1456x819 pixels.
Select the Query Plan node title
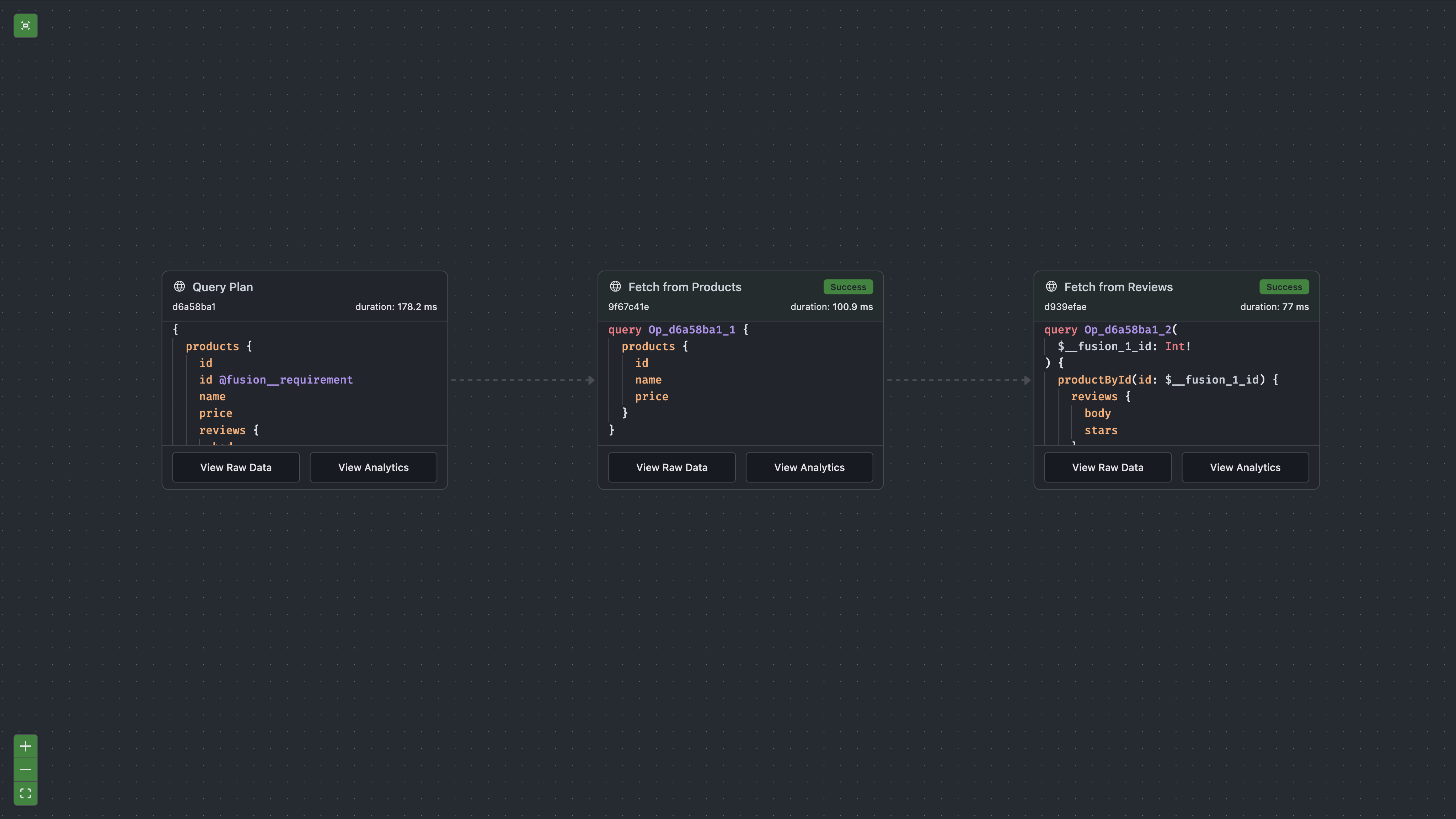(223, 287)
